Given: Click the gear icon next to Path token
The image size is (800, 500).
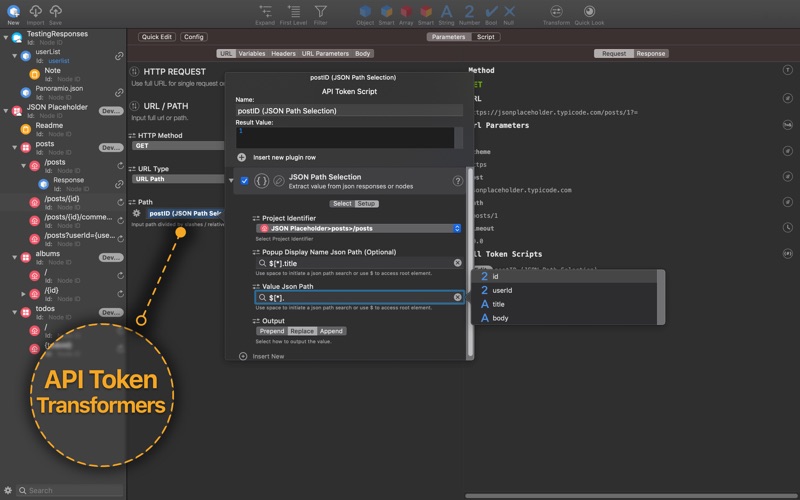Looking at the screenshot, I should click(x=137, y=213).
